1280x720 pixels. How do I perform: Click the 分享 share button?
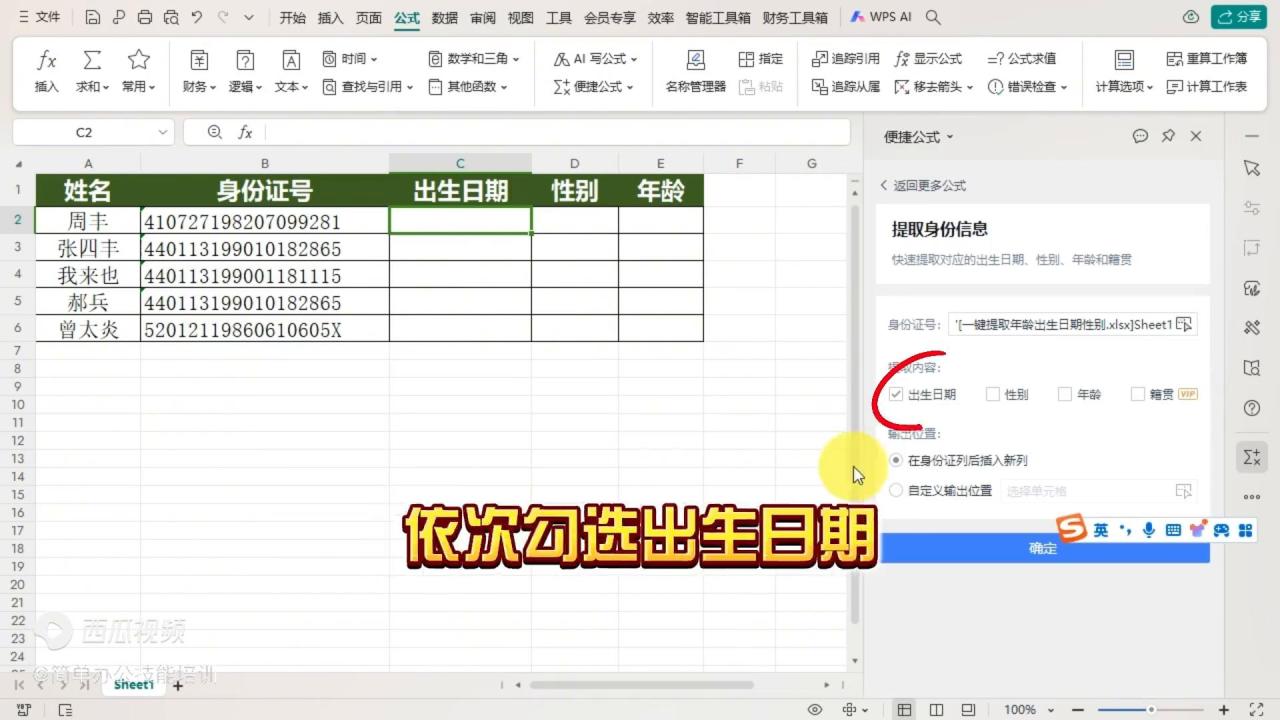(x=1239, y=17)
